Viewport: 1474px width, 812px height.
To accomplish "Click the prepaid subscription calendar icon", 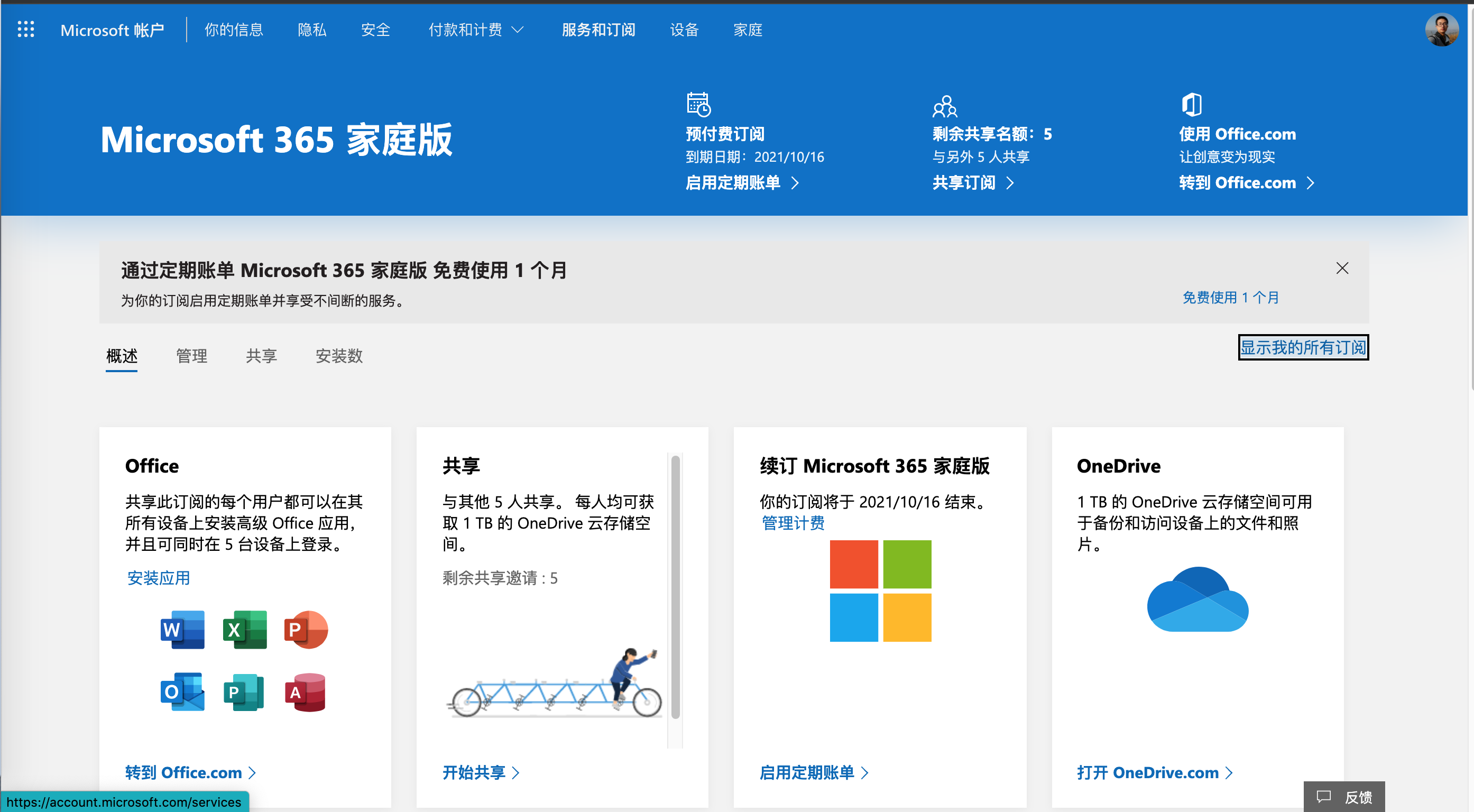I will click(x=698, y=104).
